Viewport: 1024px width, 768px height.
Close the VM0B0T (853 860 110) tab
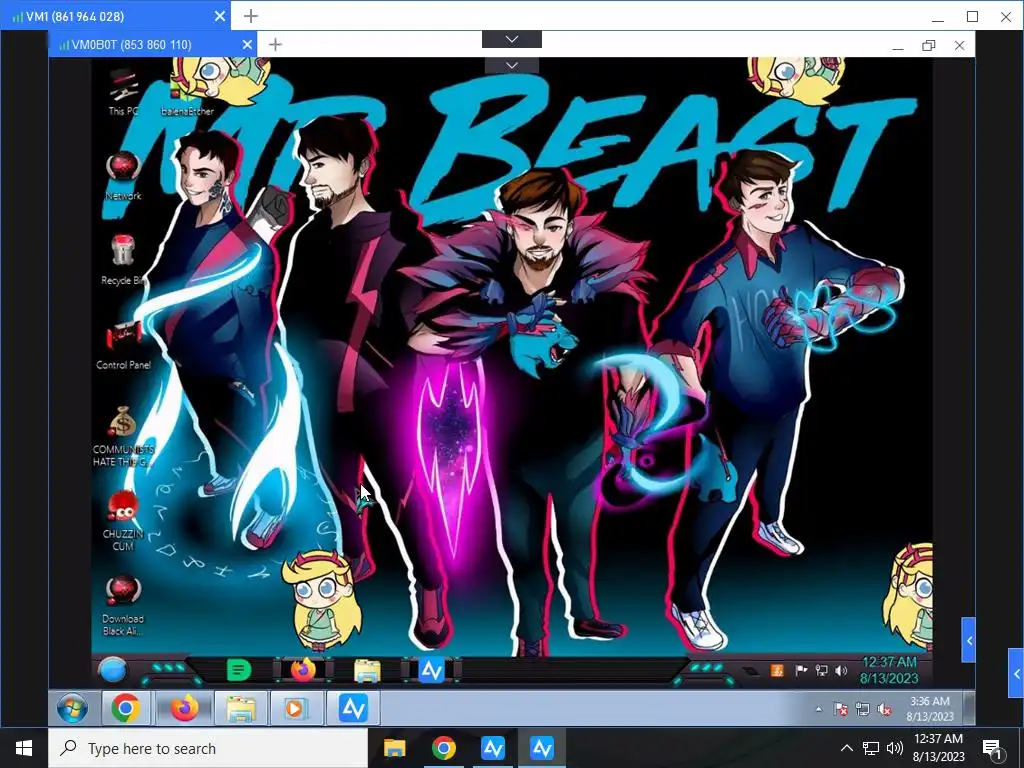[247, 44]
